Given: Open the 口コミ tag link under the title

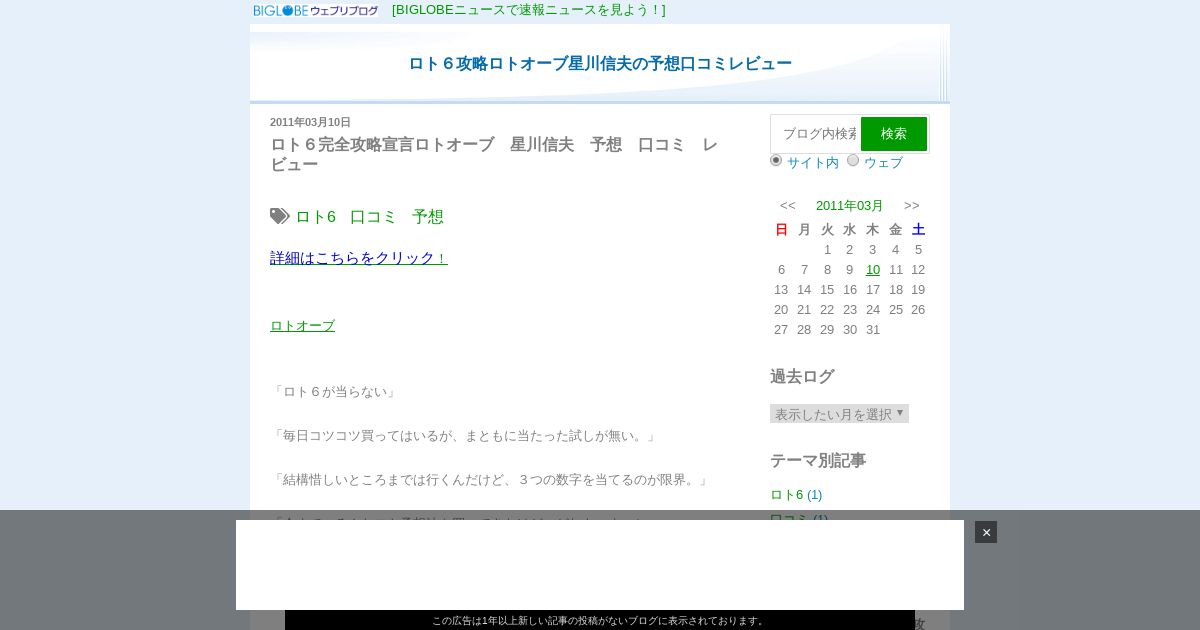Looking at the screenshot, I should [x=373, y=217].
